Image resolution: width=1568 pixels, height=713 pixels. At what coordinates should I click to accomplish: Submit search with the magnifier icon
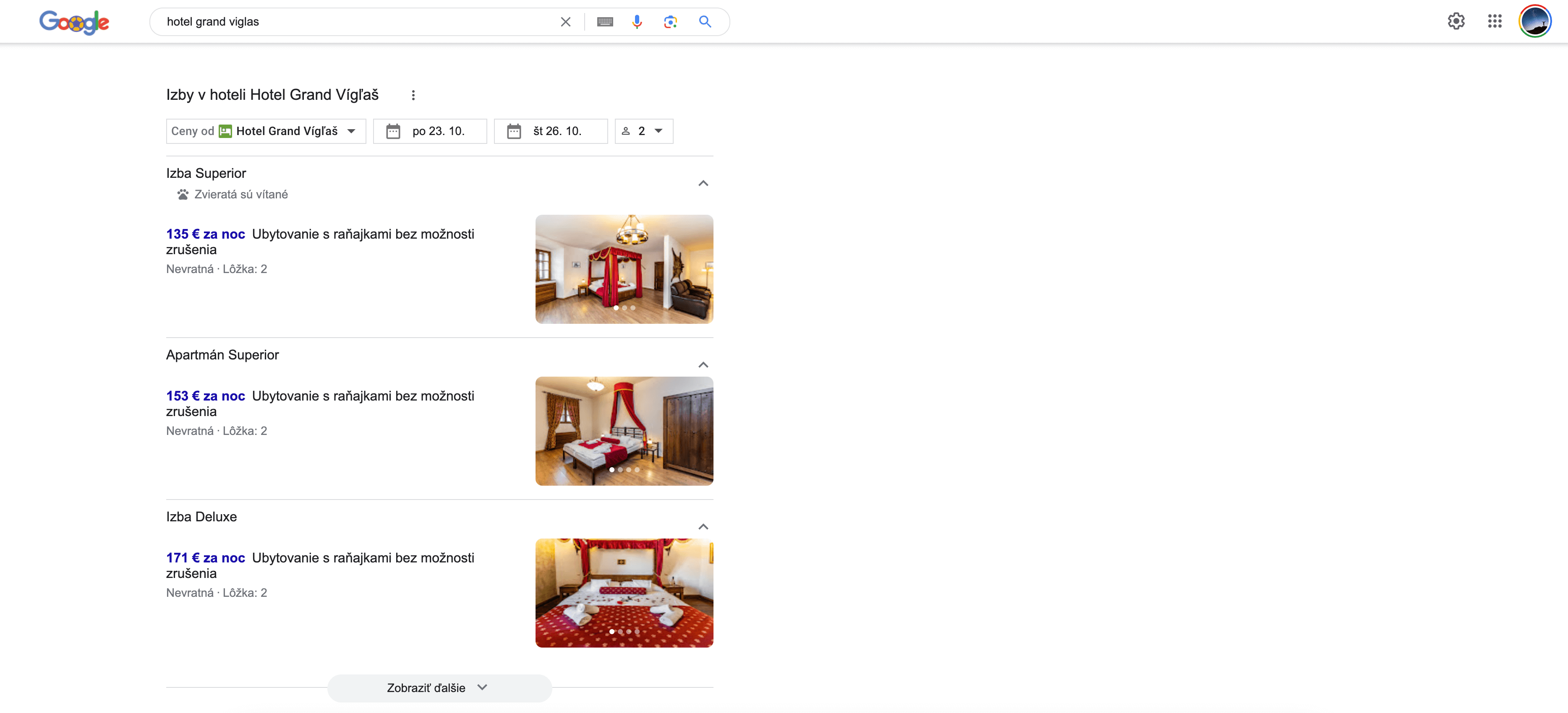705,22
